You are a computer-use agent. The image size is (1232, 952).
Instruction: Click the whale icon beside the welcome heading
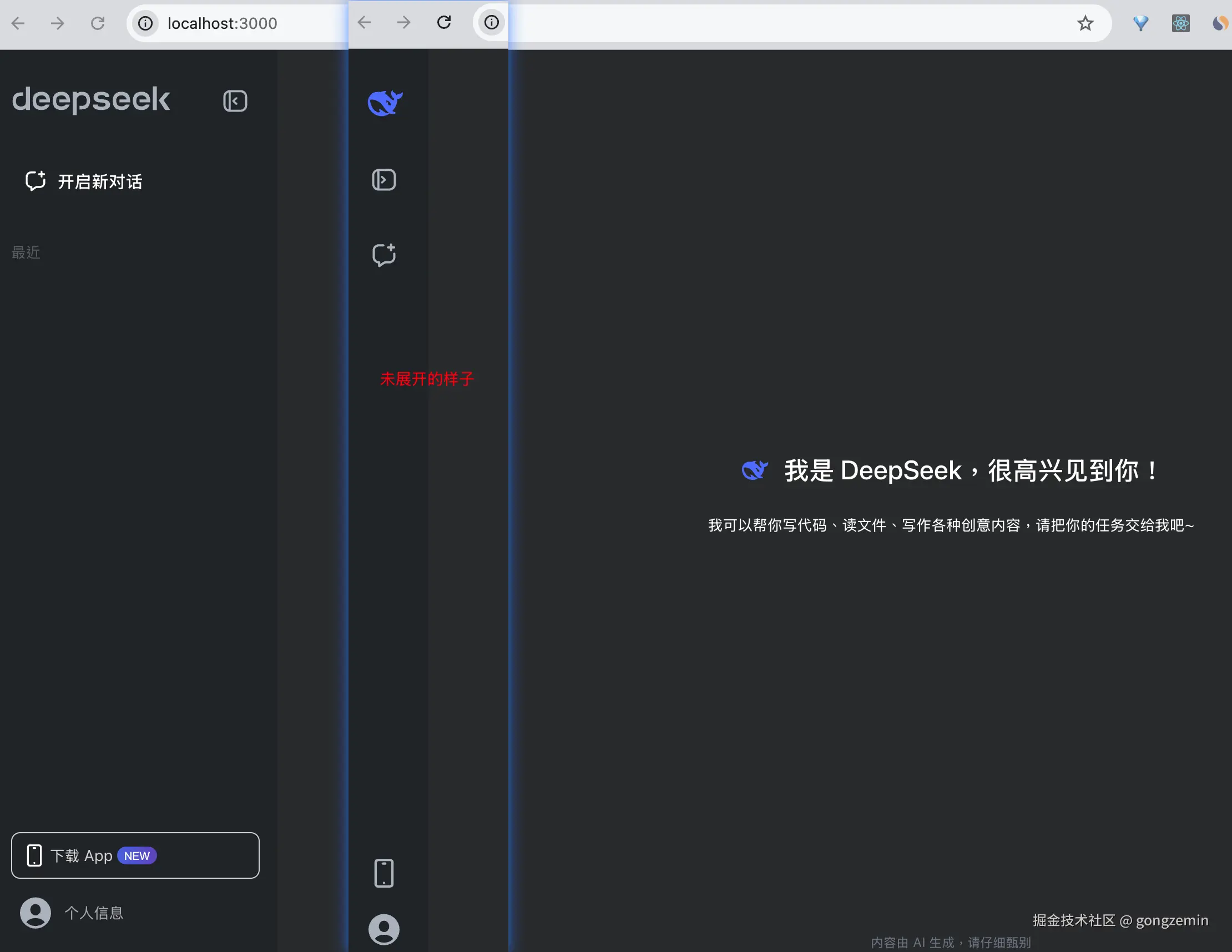click(754, 470)
